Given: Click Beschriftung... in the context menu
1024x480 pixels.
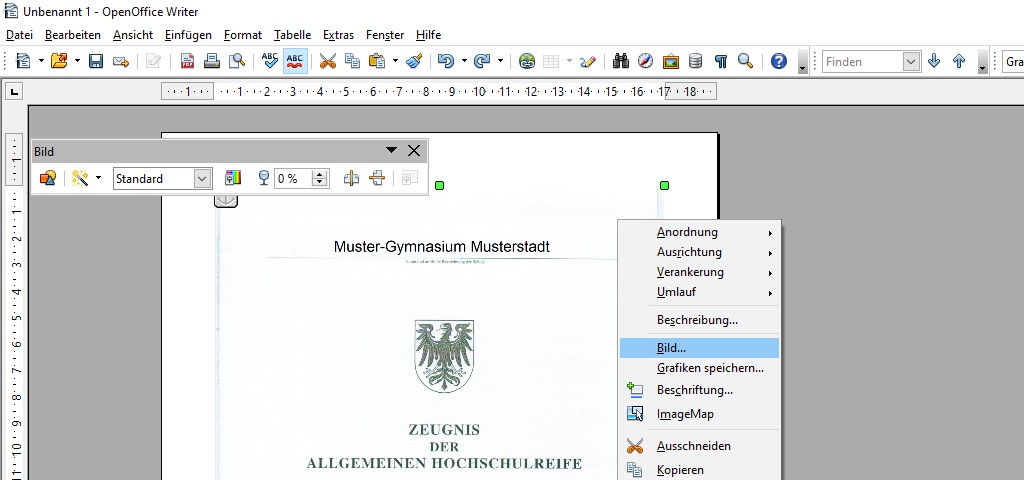Looking at the screenshot, I should click(x=694, y=390).
